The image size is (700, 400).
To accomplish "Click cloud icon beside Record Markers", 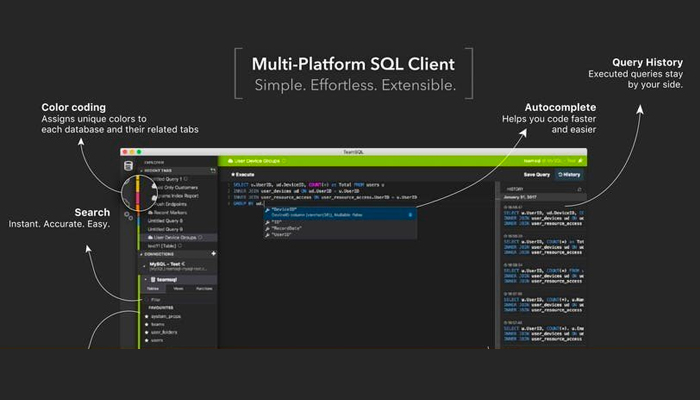I will click(x=150, y=212).
